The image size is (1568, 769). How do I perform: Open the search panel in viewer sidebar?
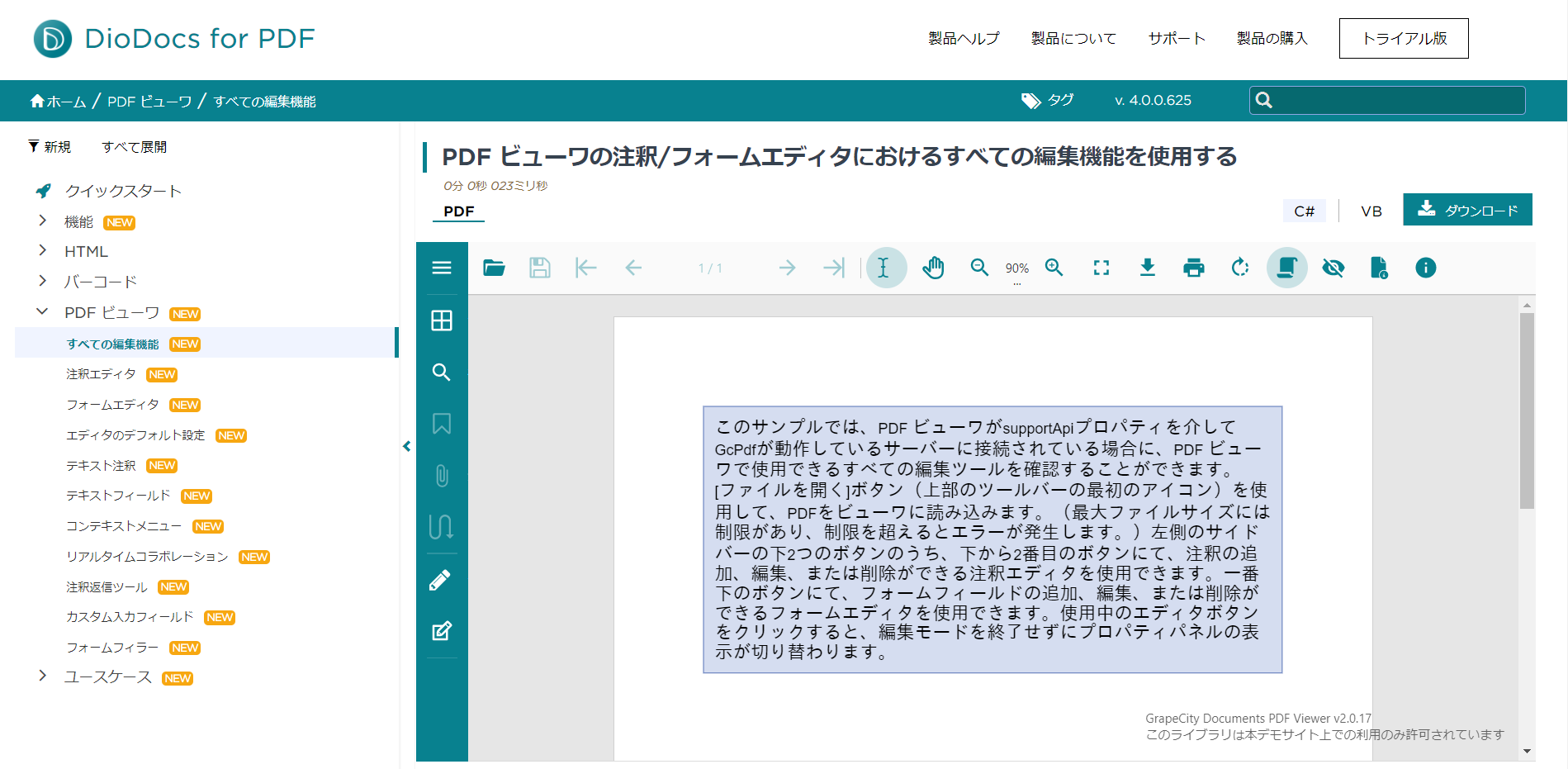442,373
